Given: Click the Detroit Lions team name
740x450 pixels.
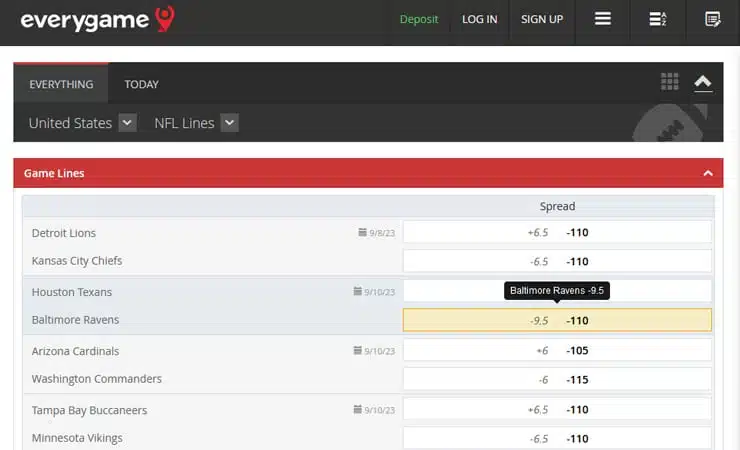Looking at the screenshot, I should point(64,233).
